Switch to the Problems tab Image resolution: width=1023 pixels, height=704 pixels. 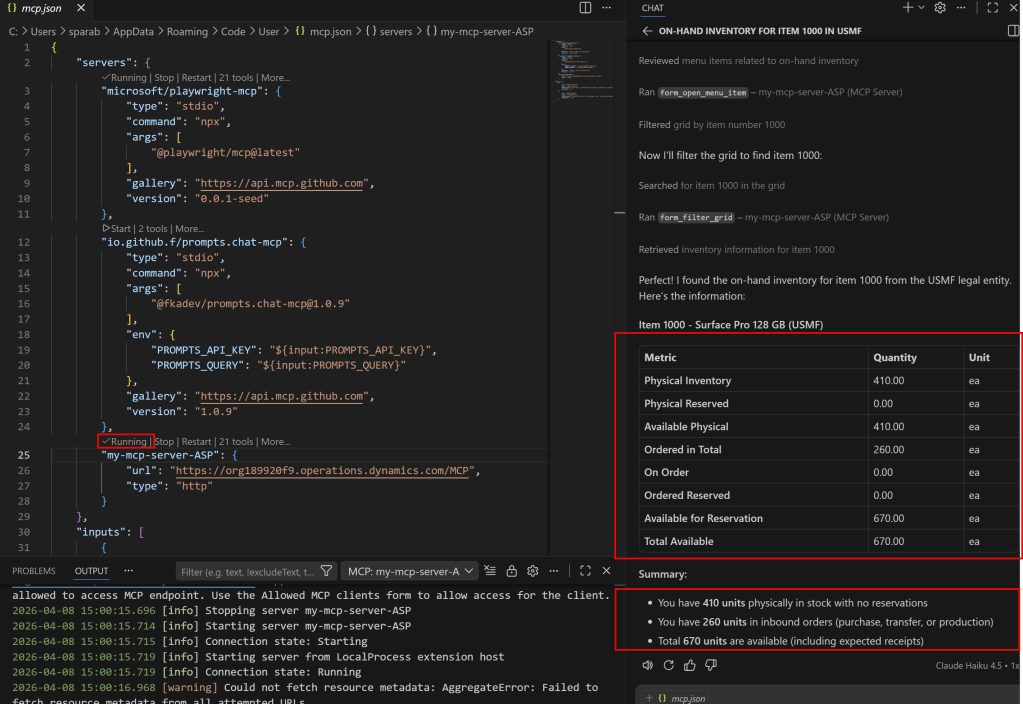tap(34, 571)
